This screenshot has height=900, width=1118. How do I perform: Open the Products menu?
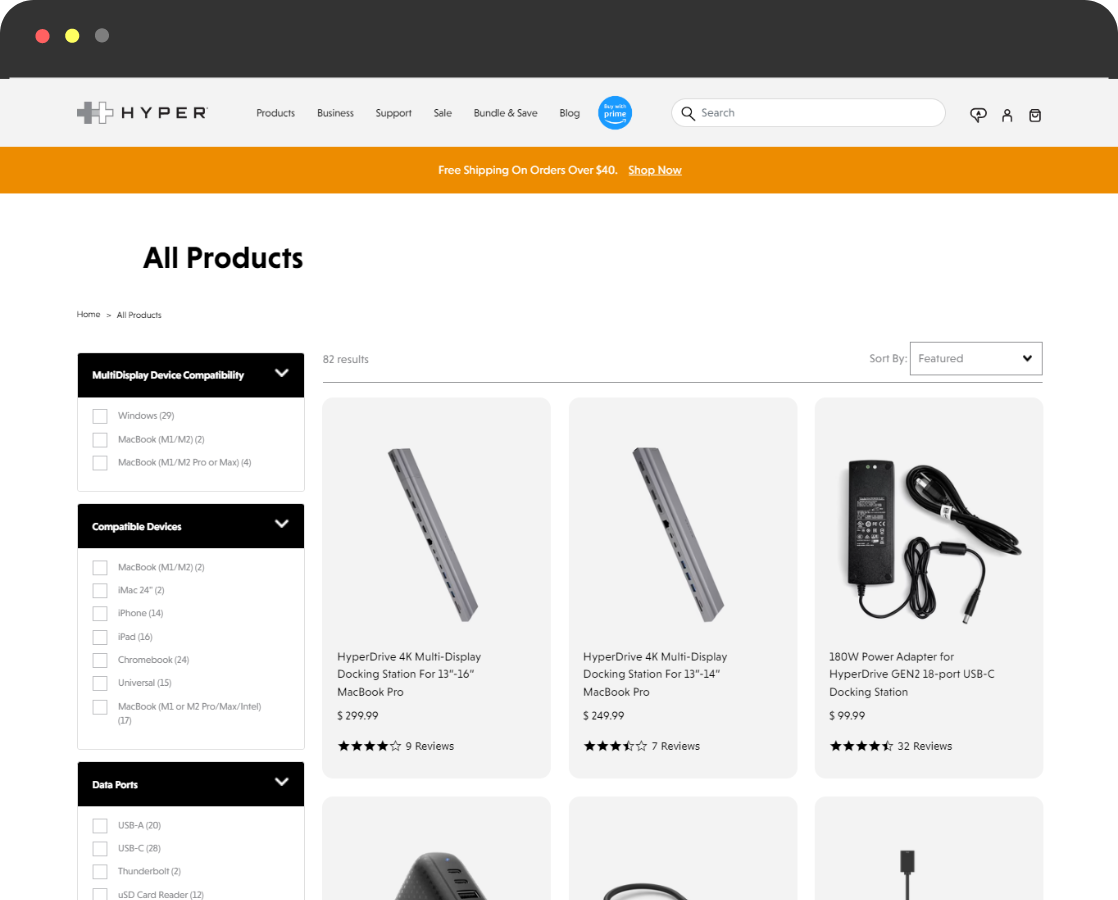click(x=275, y=113)
